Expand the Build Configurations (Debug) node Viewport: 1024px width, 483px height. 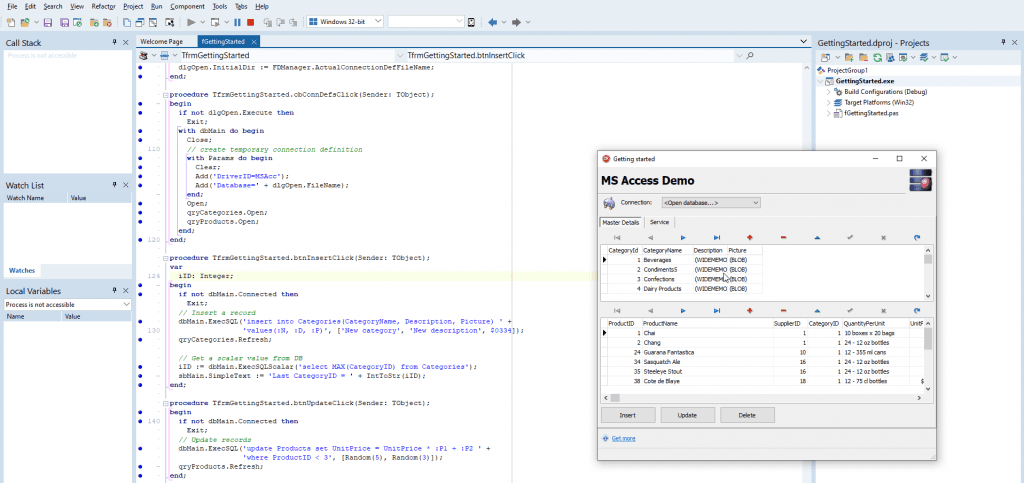[x=829, y=92]
